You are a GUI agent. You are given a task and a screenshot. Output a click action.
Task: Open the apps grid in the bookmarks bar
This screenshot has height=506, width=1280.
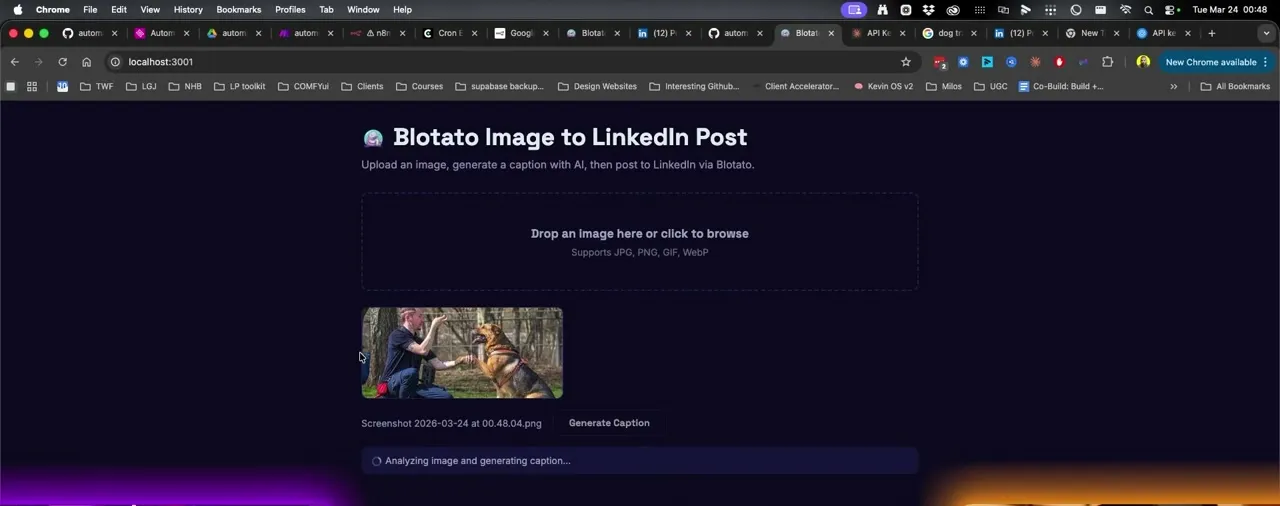click(x=32, y=86)
